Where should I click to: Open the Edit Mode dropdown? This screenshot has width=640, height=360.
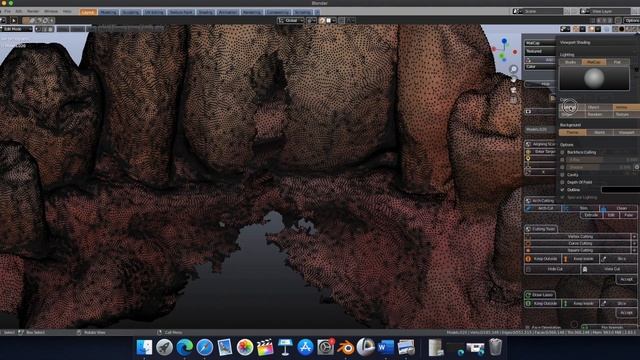point(16,29)
